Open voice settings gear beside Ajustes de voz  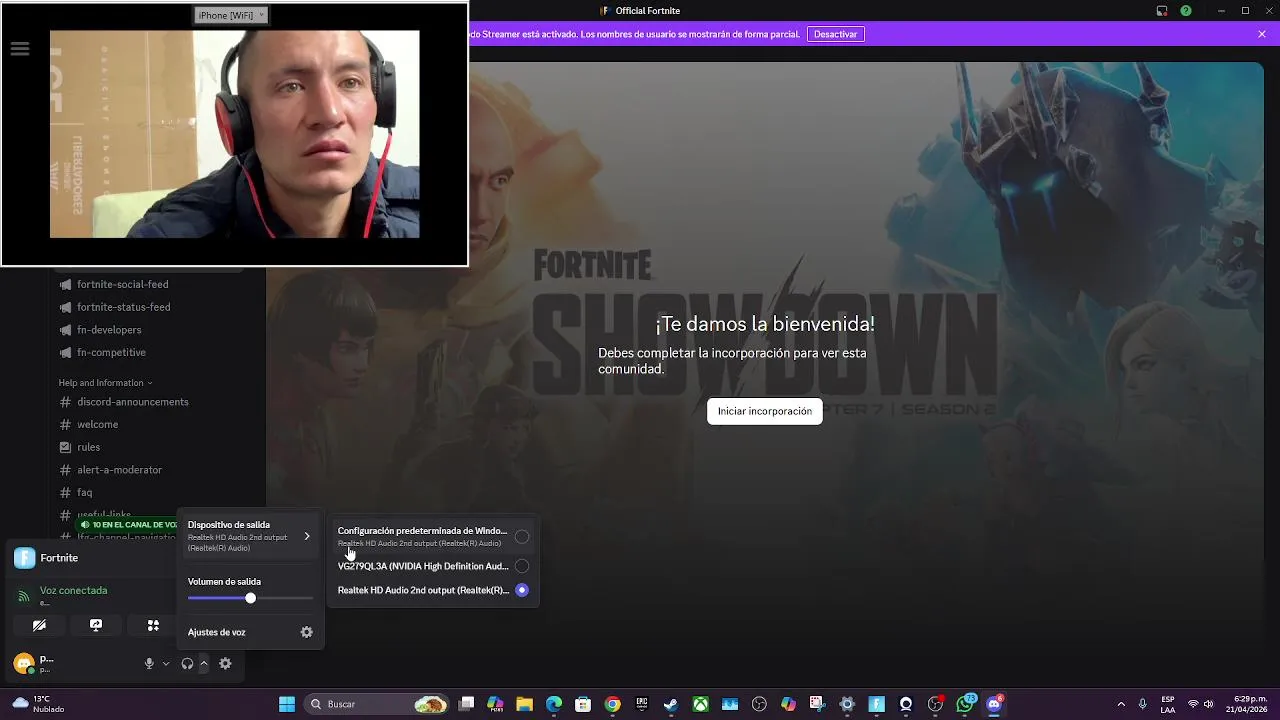[307, 632]
